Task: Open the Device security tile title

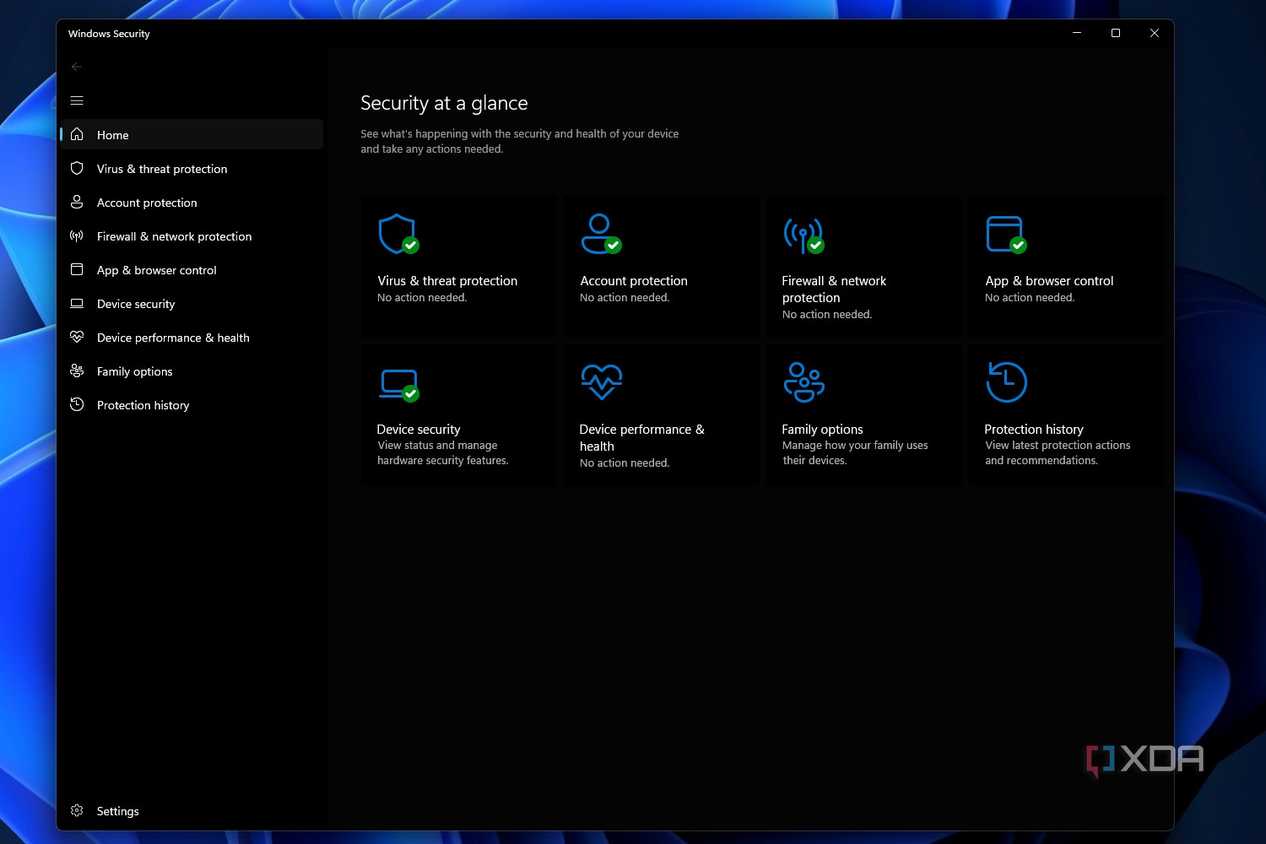Action: tap(418, 429)
